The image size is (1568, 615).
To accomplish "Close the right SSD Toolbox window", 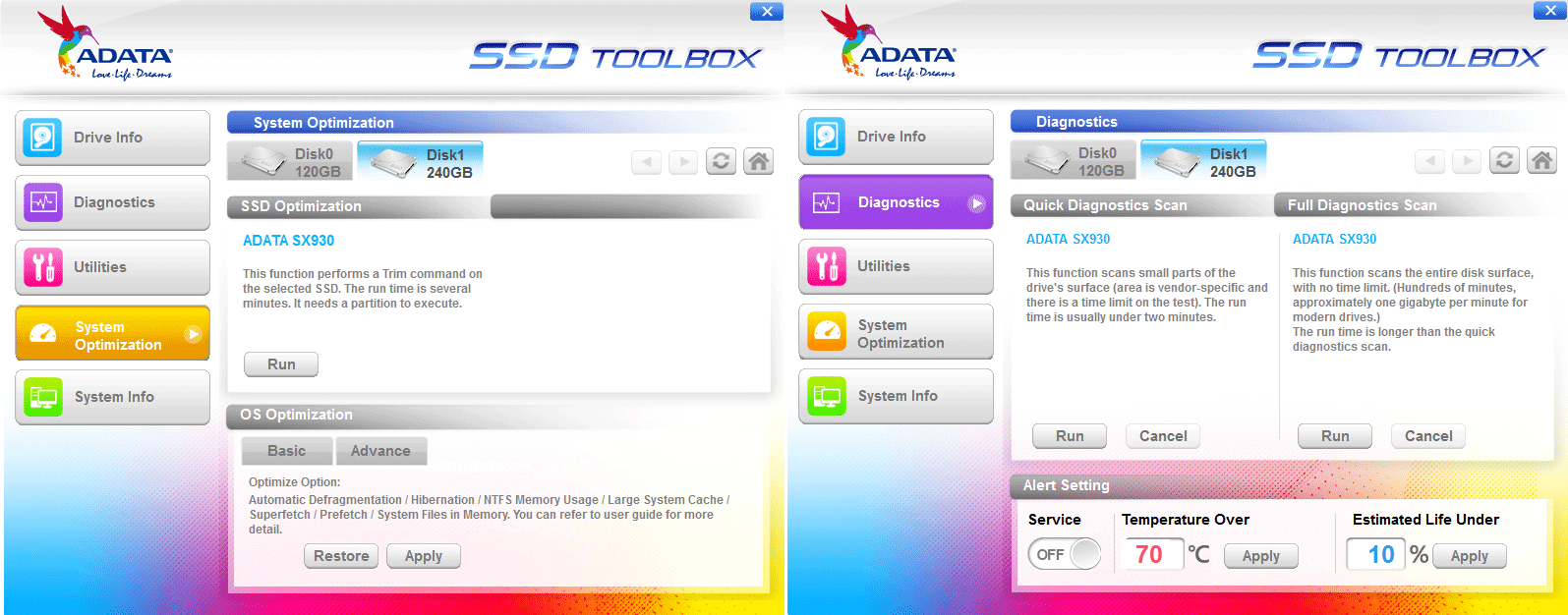I will [1550, 10].
